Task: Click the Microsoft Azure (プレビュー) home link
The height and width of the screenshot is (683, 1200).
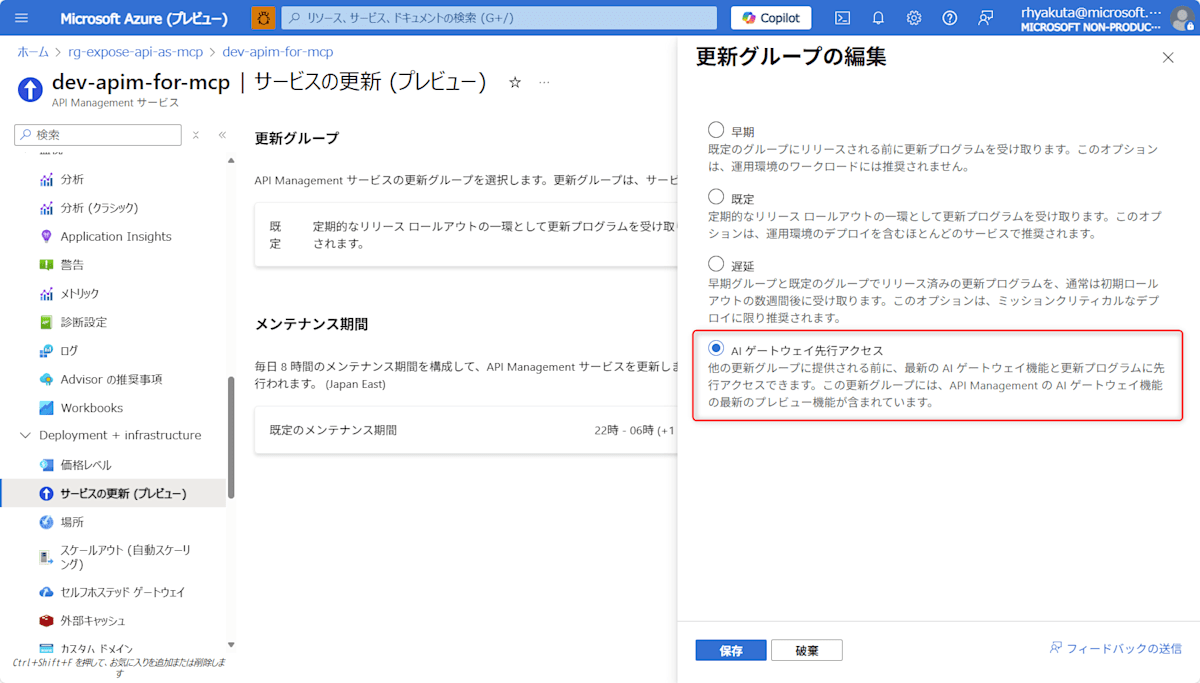Action: tap(144, 18)
